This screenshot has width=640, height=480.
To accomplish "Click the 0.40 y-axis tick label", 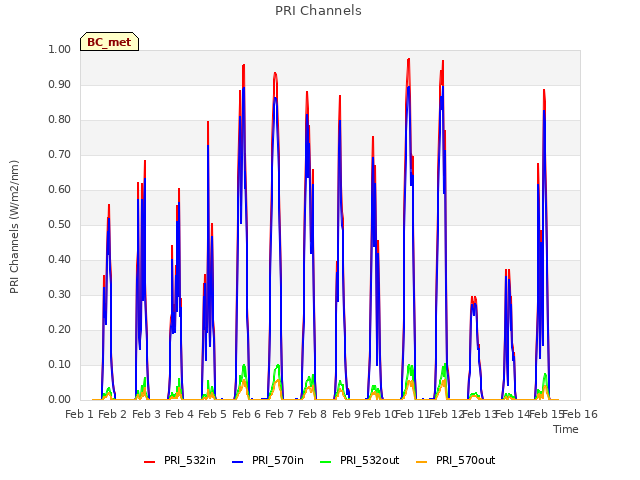I will (x=60, y=260).
